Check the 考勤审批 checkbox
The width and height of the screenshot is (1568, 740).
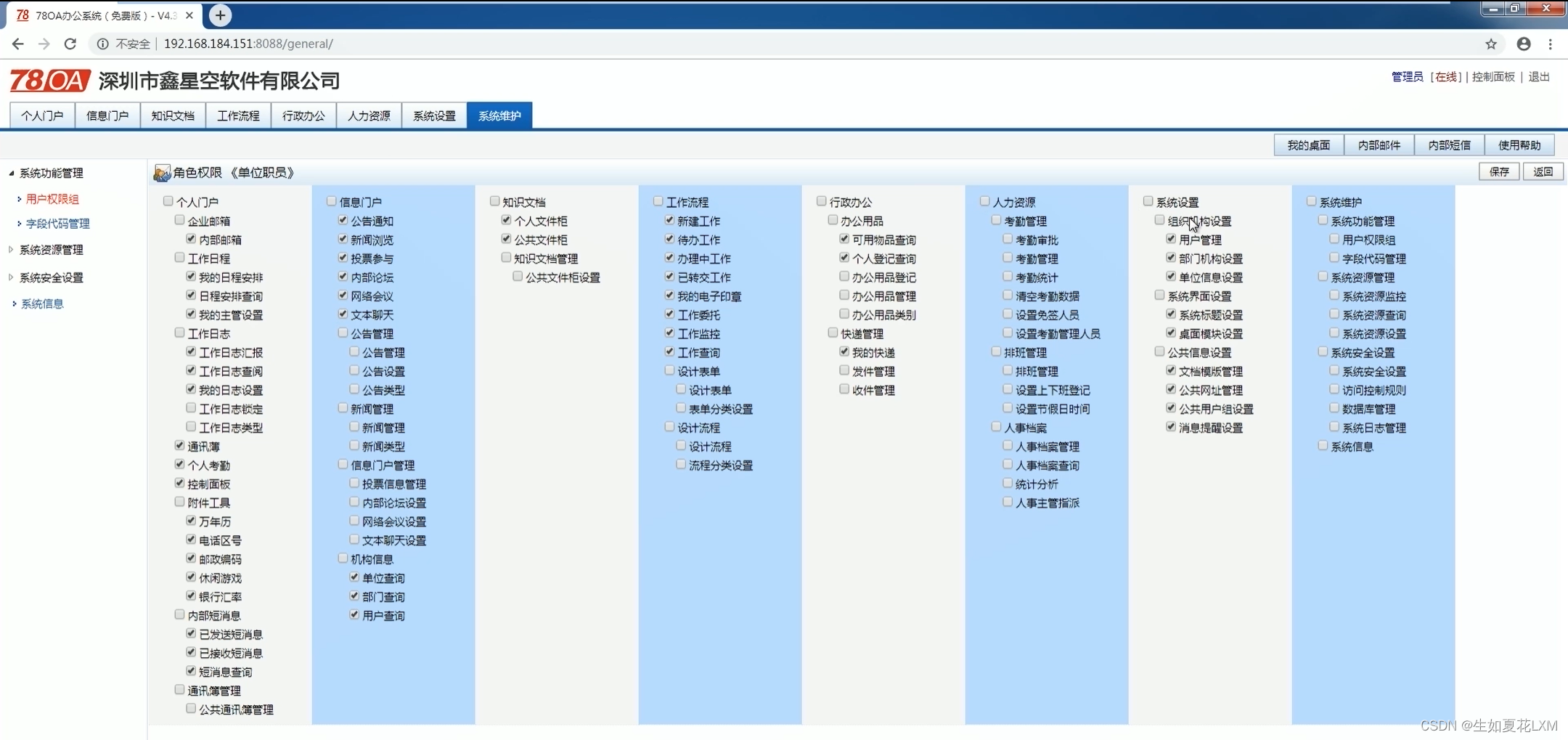[1008, 239]
